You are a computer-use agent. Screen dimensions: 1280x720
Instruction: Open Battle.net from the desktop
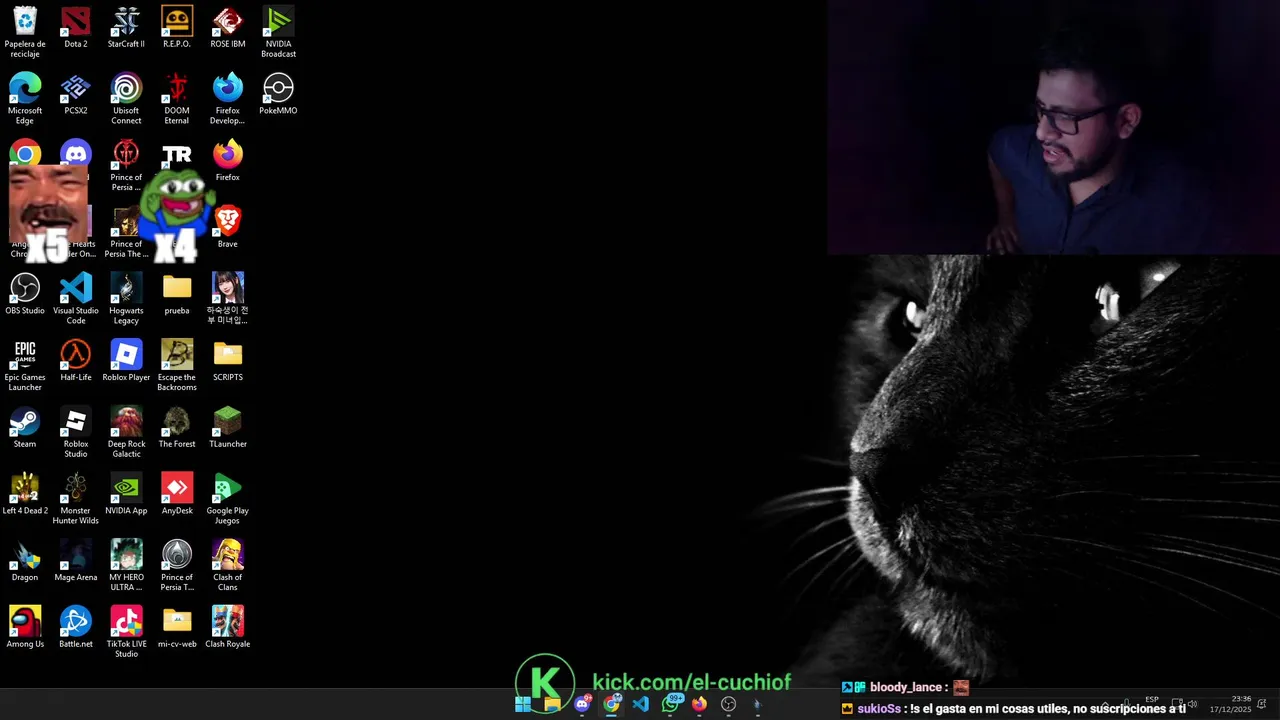(76, 627)
